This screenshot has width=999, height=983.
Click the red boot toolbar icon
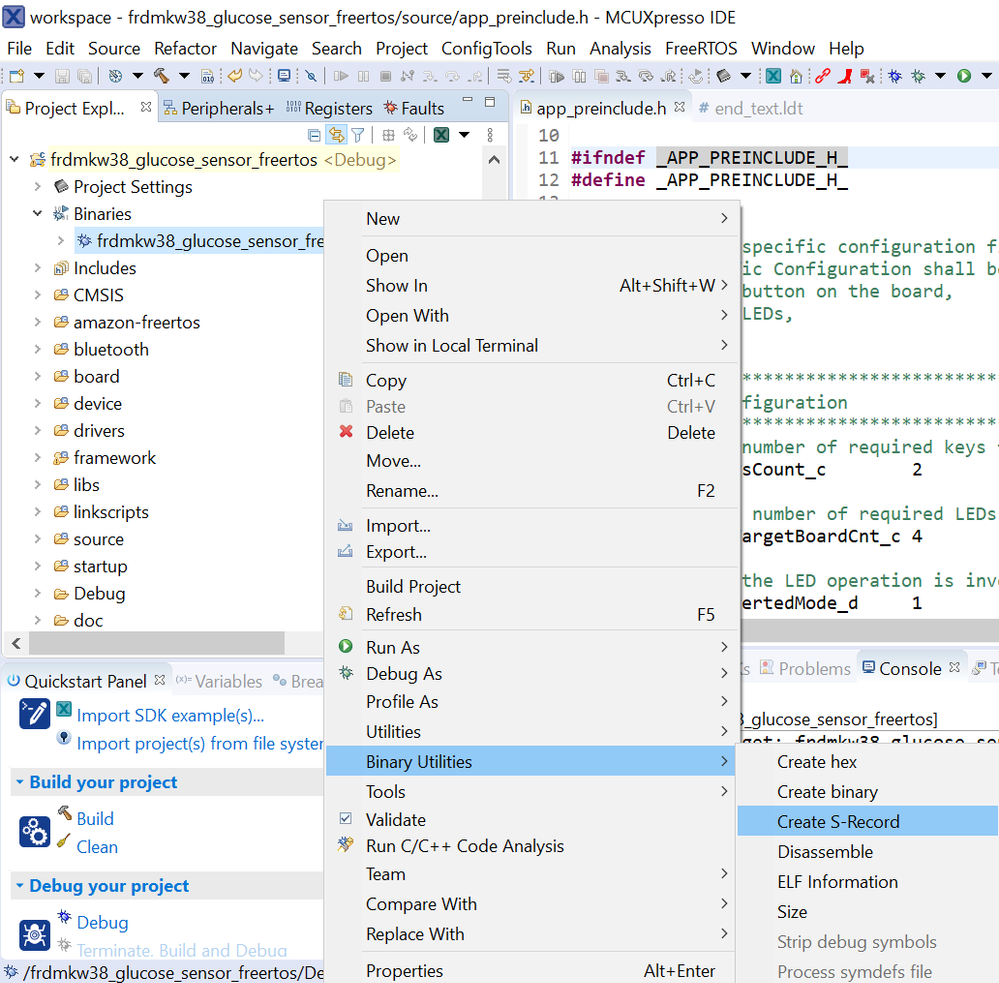[845, 76]
